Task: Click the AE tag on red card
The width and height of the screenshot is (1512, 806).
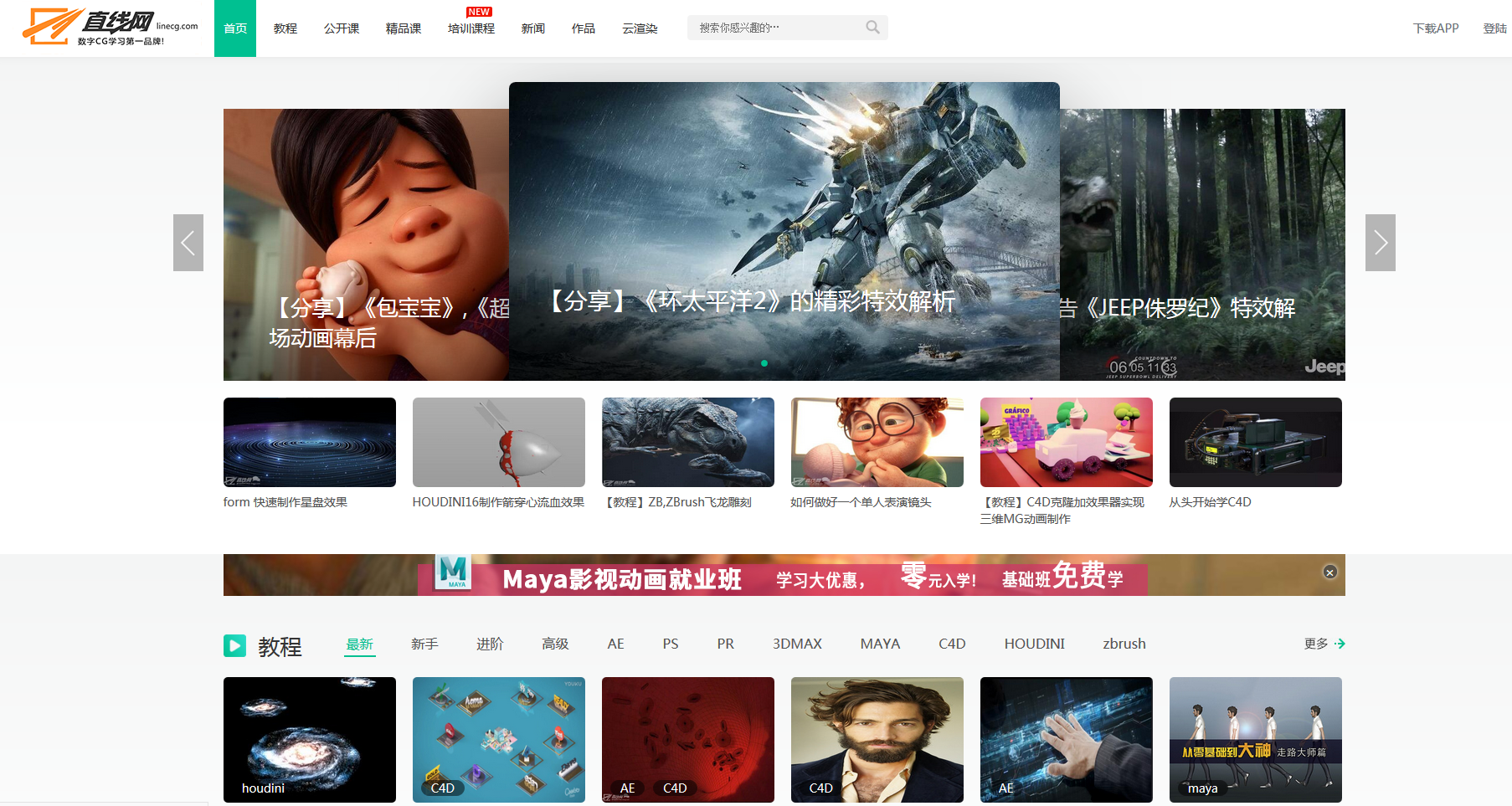Action: pos(628,788)
